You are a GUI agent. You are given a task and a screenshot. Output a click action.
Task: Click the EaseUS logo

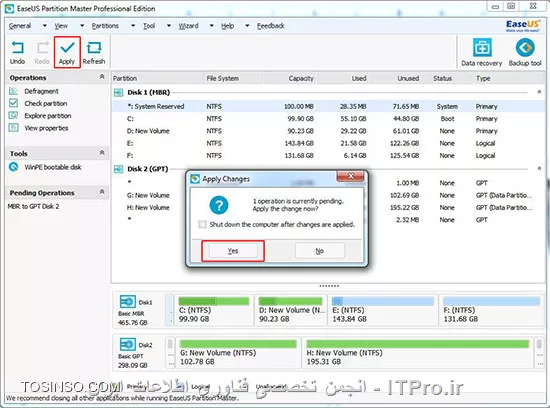tap(523, 26)
